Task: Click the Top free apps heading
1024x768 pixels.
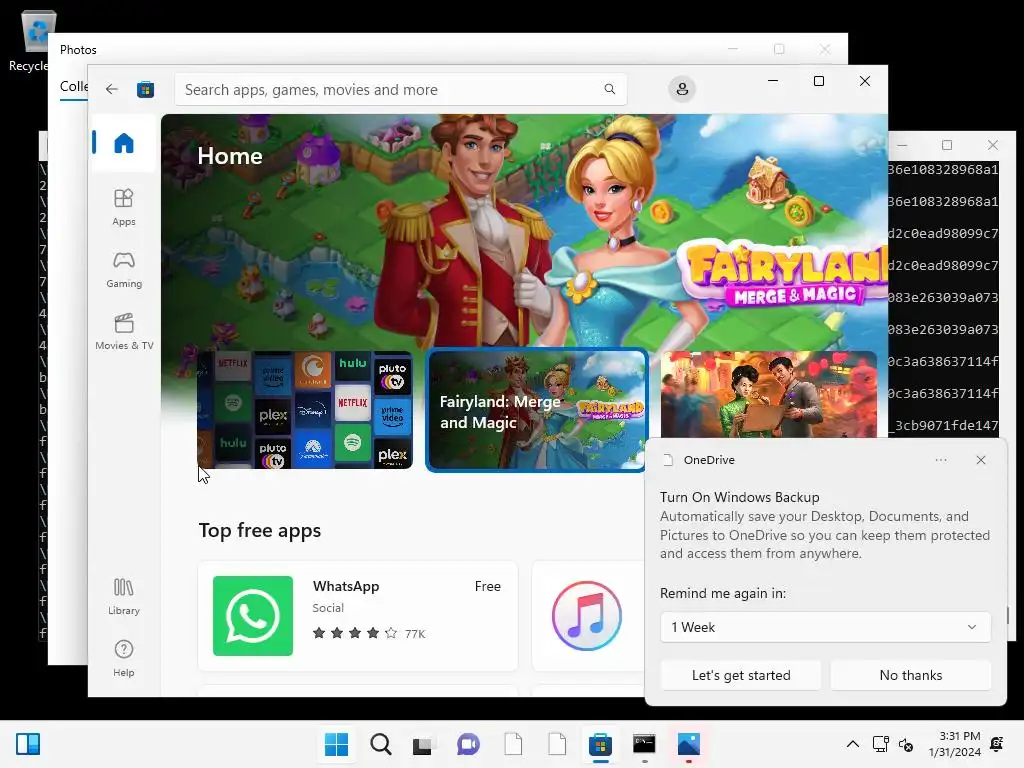Action: [x=260, y=530]
